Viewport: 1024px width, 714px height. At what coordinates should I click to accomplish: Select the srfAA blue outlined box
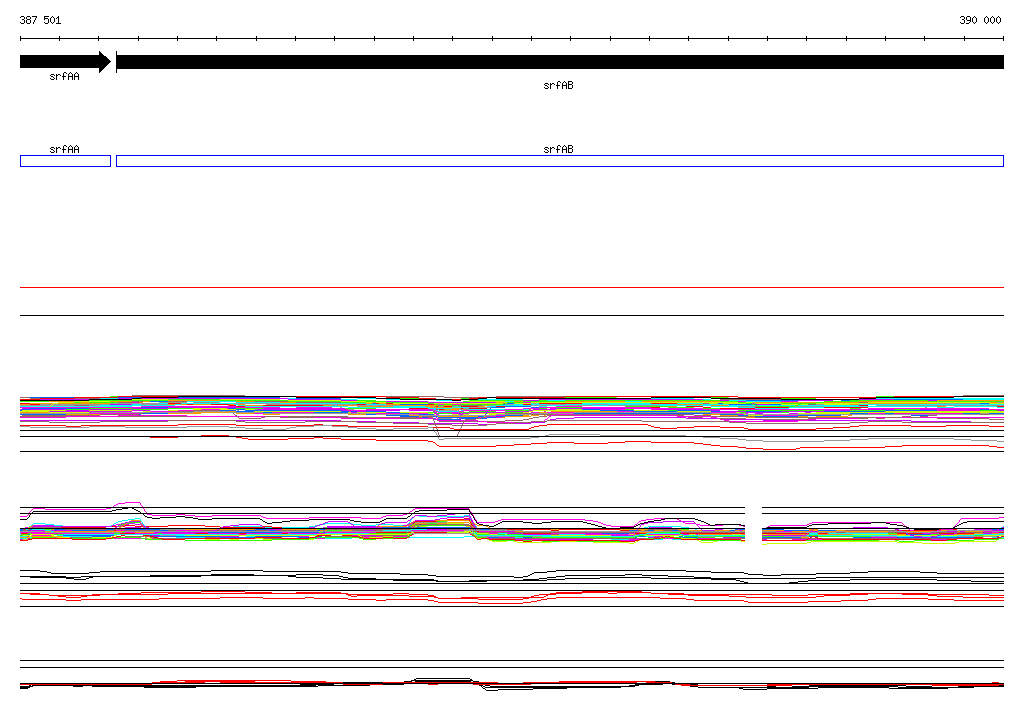point(65,161)
